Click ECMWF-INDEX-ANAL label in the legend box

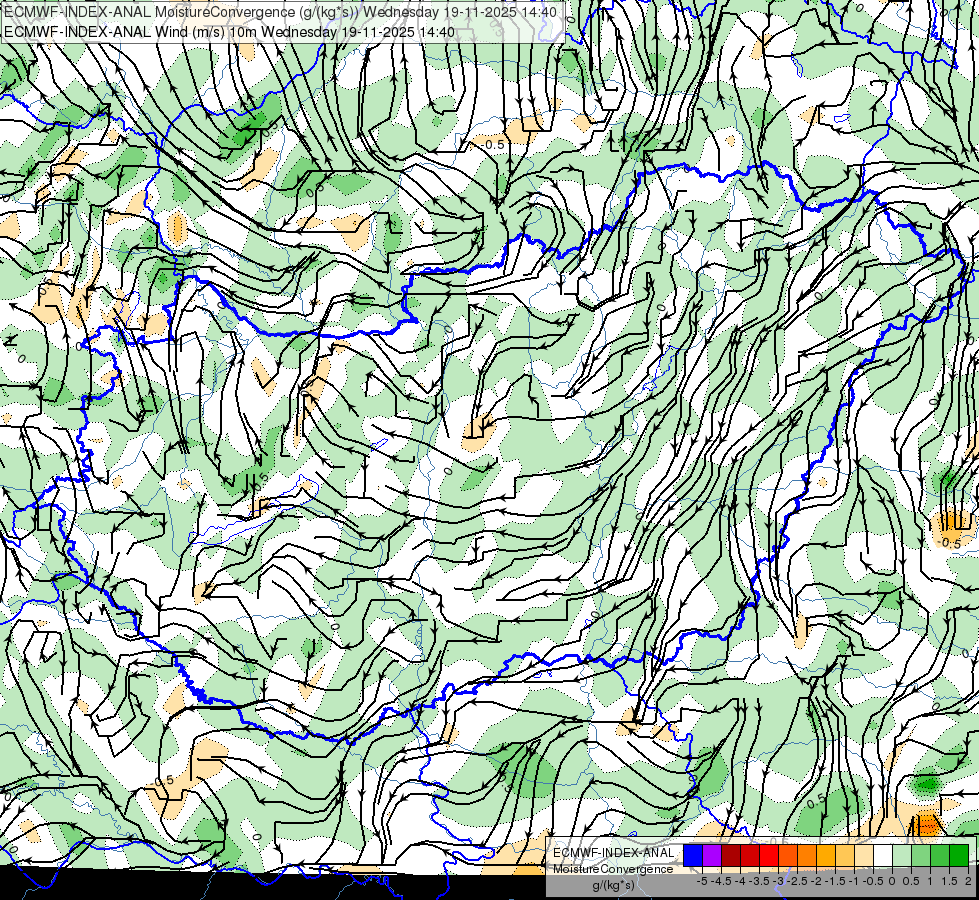[x=614, y=853]
